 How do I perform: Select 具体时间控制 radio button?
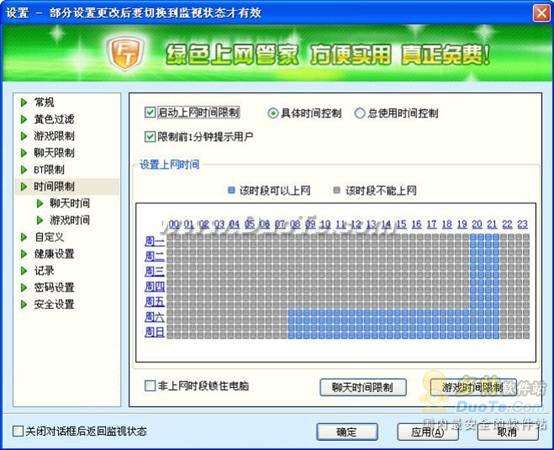tap(273, 113)
